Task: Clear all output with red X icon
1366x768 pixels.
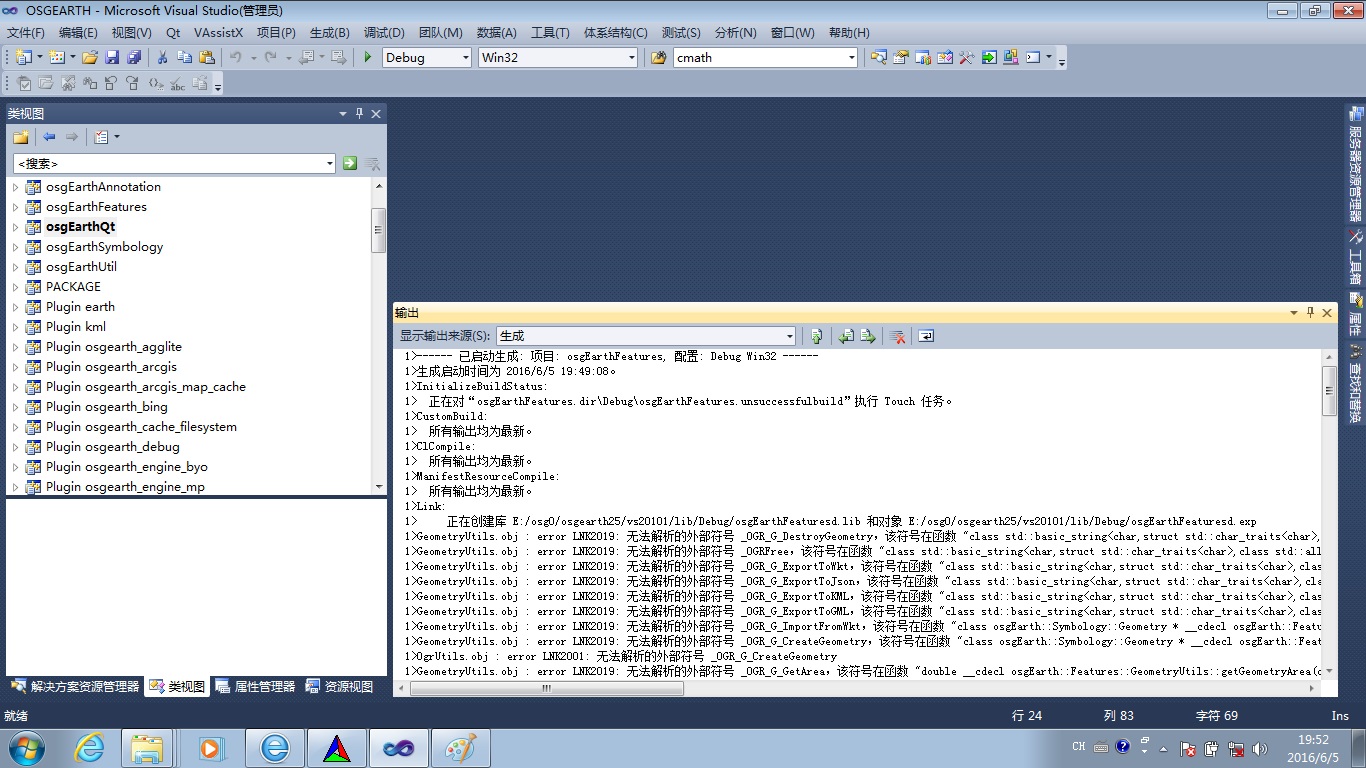Action: (x=898, y=336)
